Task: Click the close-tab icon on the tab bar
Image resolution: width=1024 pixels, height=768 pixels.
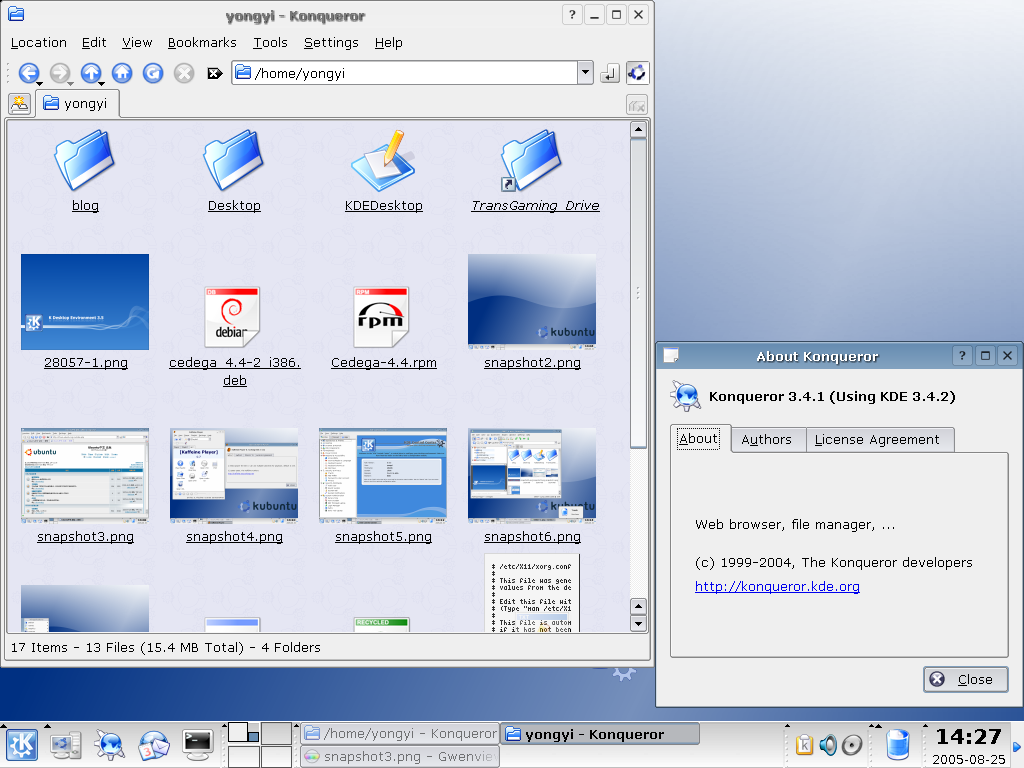Action: (637, 104)
